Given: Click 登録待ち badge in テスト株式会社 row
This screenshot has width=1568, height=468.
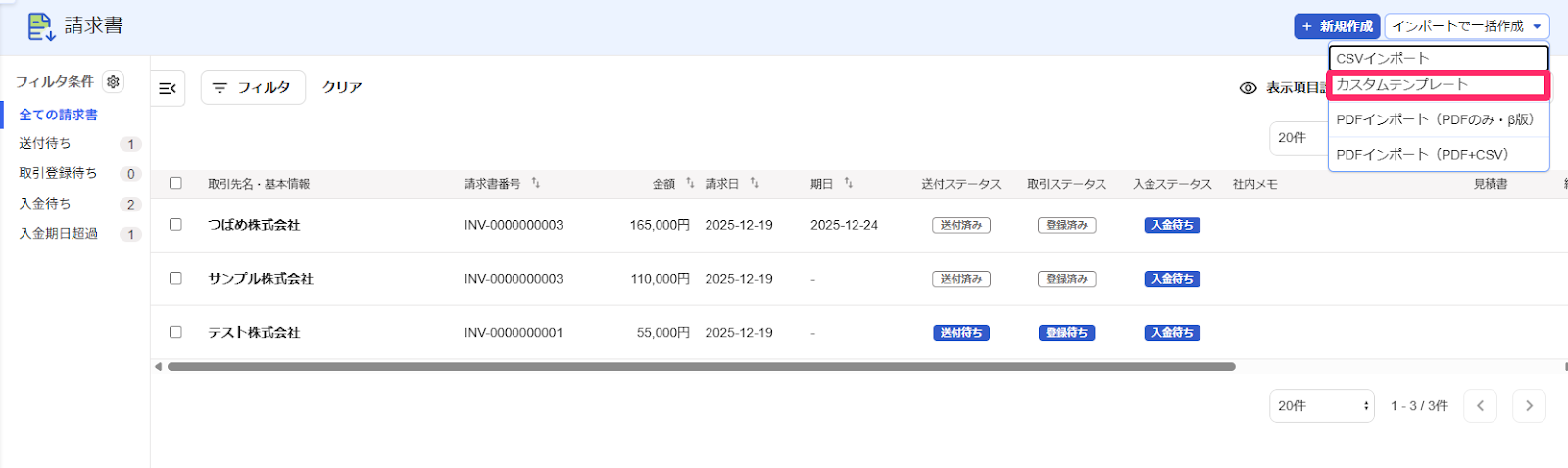Looking at the screenshot, I should (x=1066, y=333).
